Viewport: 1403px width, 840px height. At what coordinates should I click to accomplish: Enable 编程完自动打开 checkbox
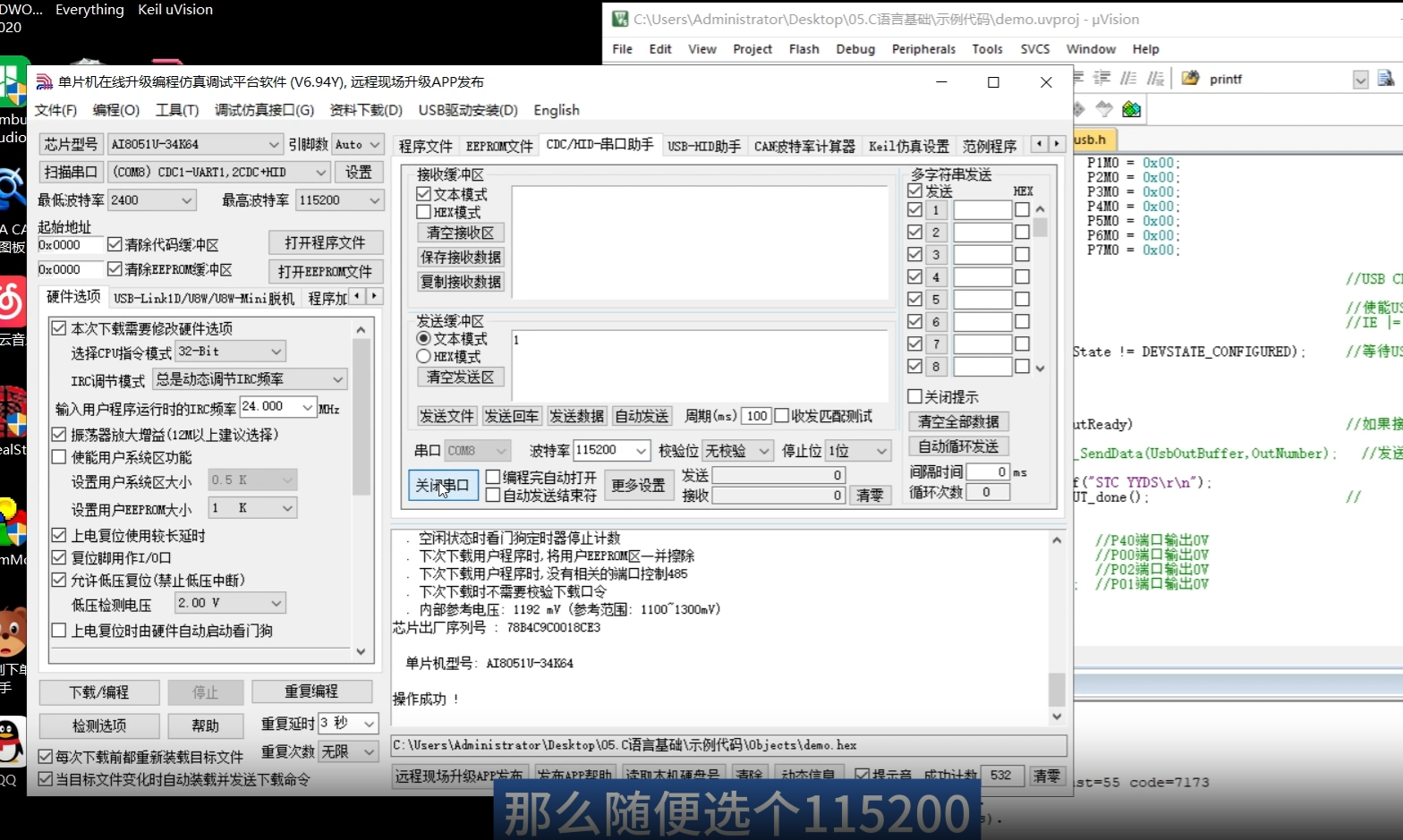tap(493, 477)
